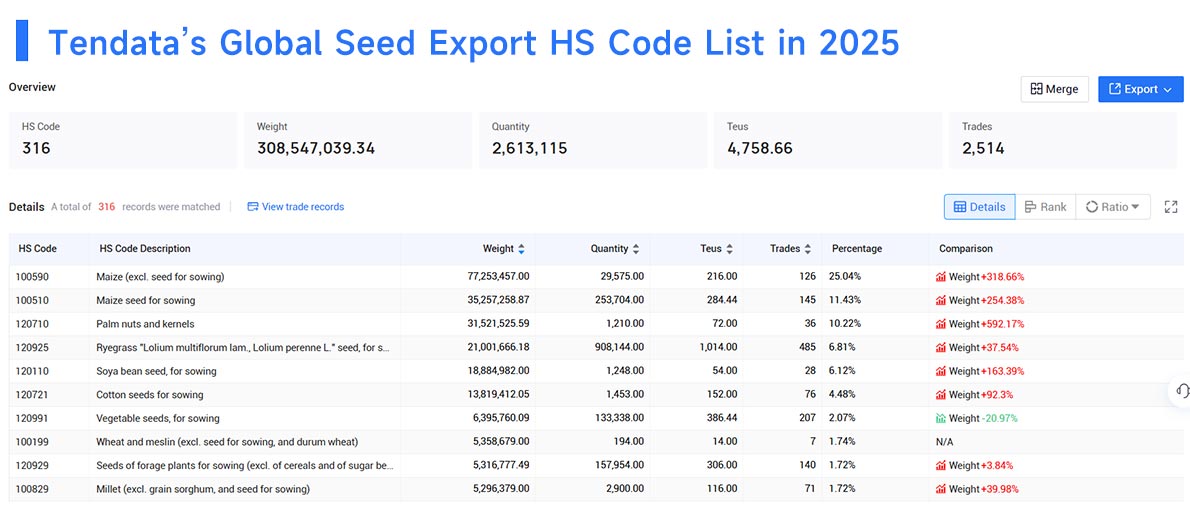The width and height of the screenshot is (1190, 510).
Task: Select HS code 120925 cell
Action: coord(31,348)
